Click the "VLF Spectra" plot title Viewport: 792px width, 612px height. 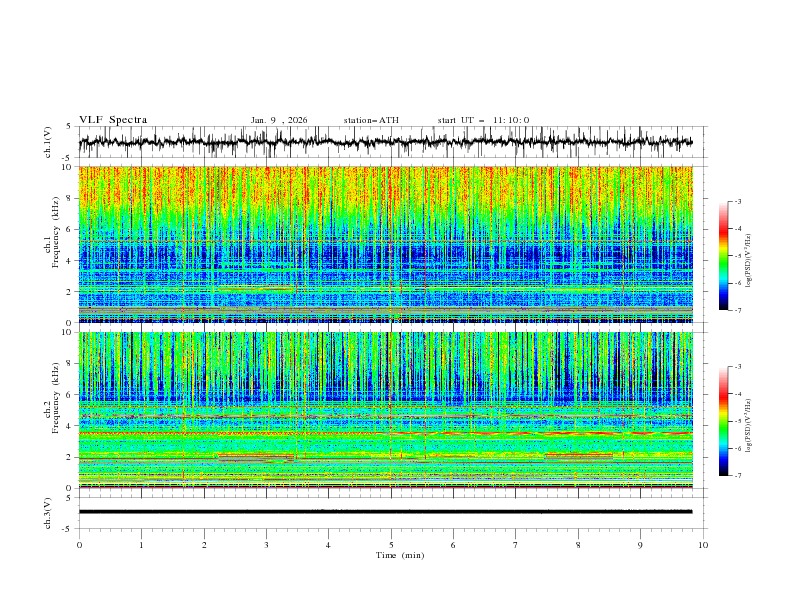click(x=113, y=120)
